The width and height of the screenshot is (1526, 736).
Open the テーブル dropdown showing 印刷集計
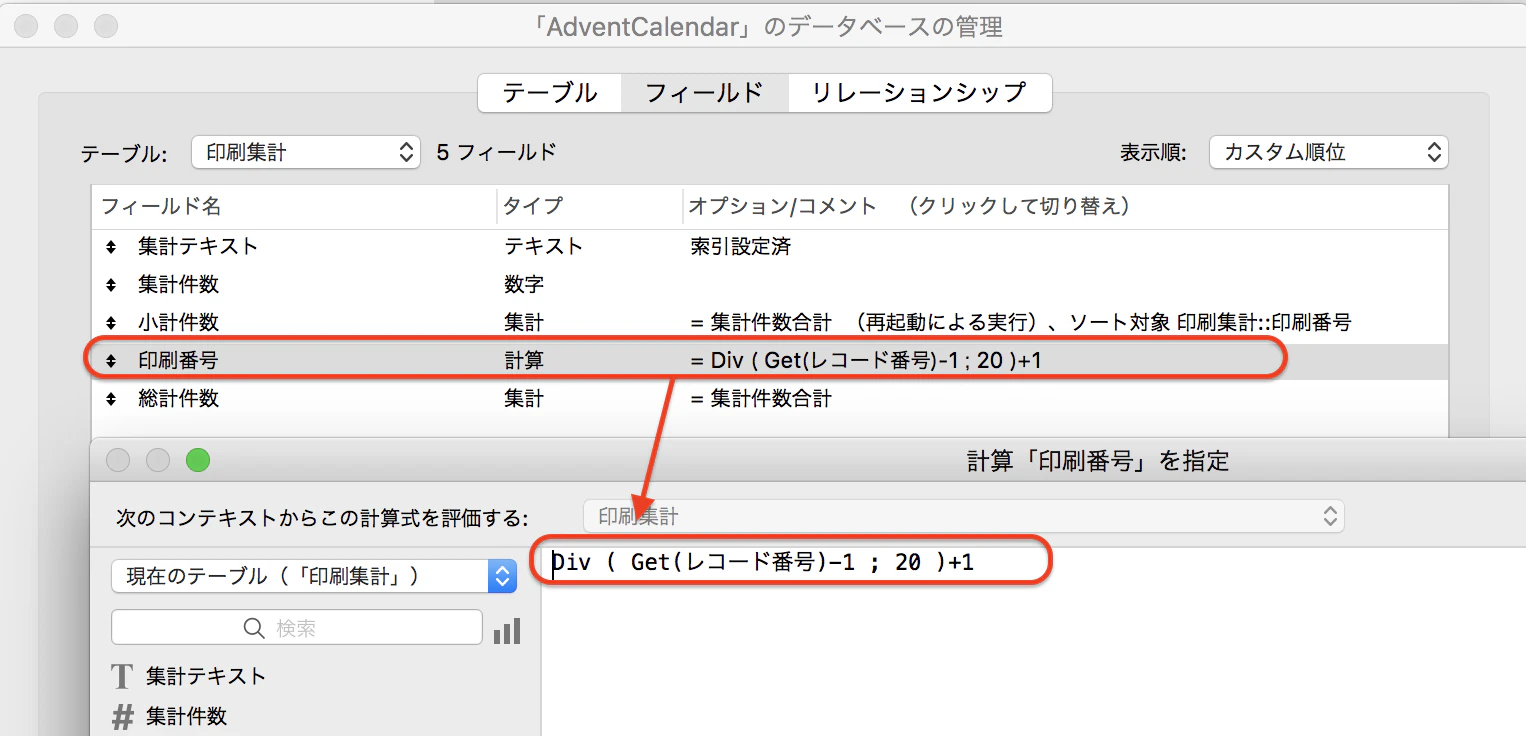tap(305, 152)
